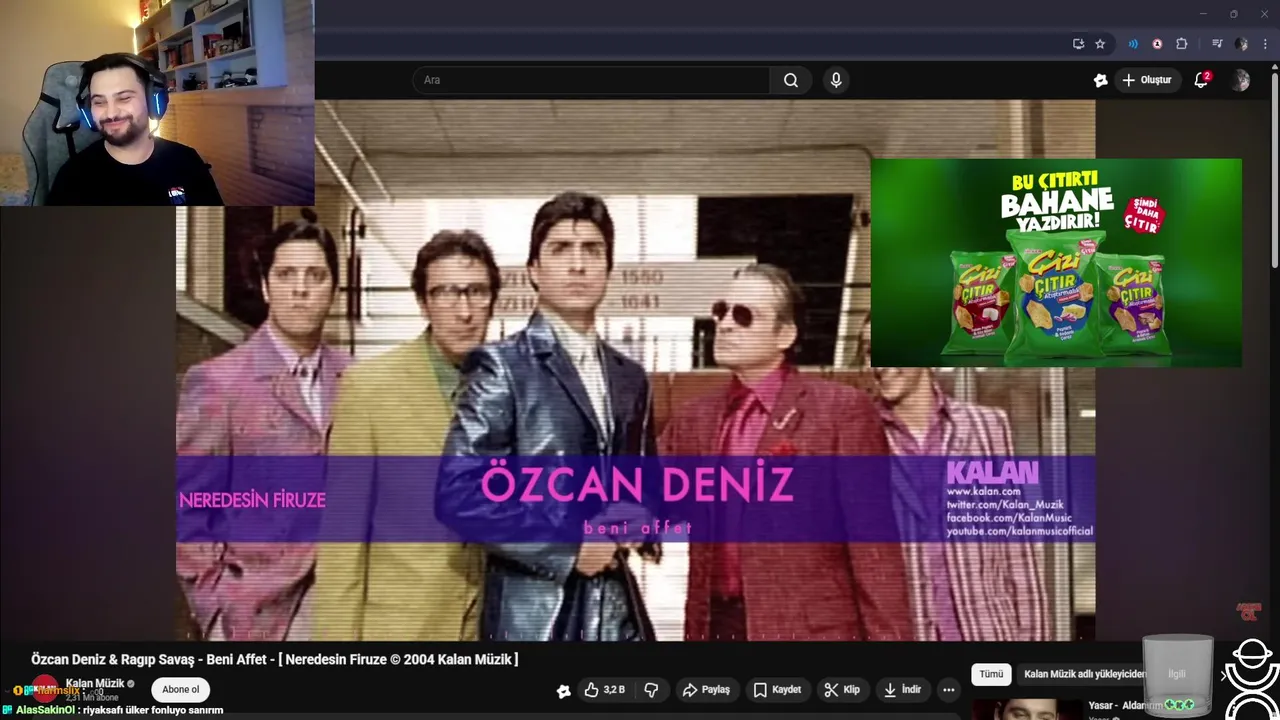This screenshot has height=720, width=1280.
Task: Select the İlgili filter chip
Action: [x=1177, y=674]
